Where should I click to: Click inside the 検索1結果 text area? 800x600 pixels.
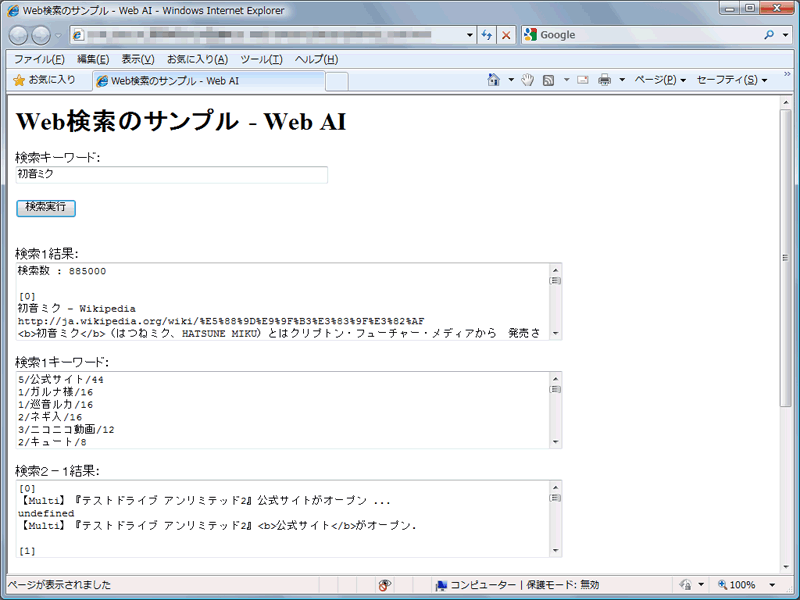point(282,302)
